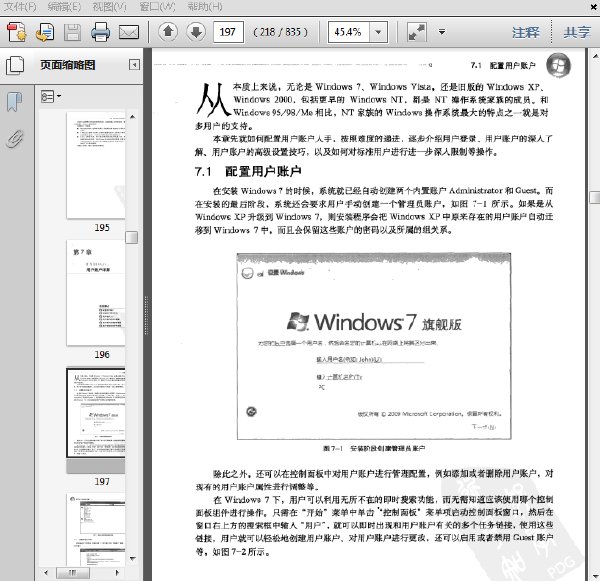
Task: Go to next page with down arrow
Action: pos(196,32)
